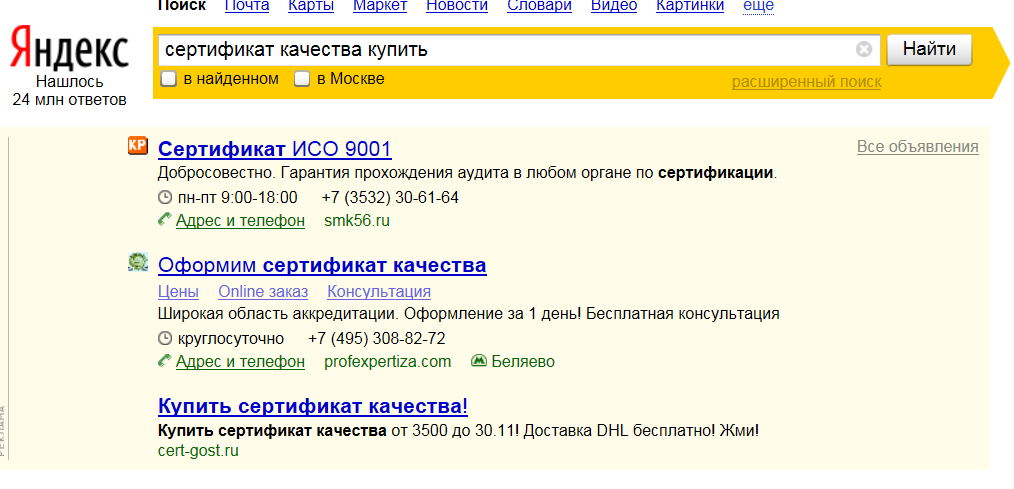Click the smk56.ru domain link
The height and width of the screenshot is (489, 1014).
point(357,221)
